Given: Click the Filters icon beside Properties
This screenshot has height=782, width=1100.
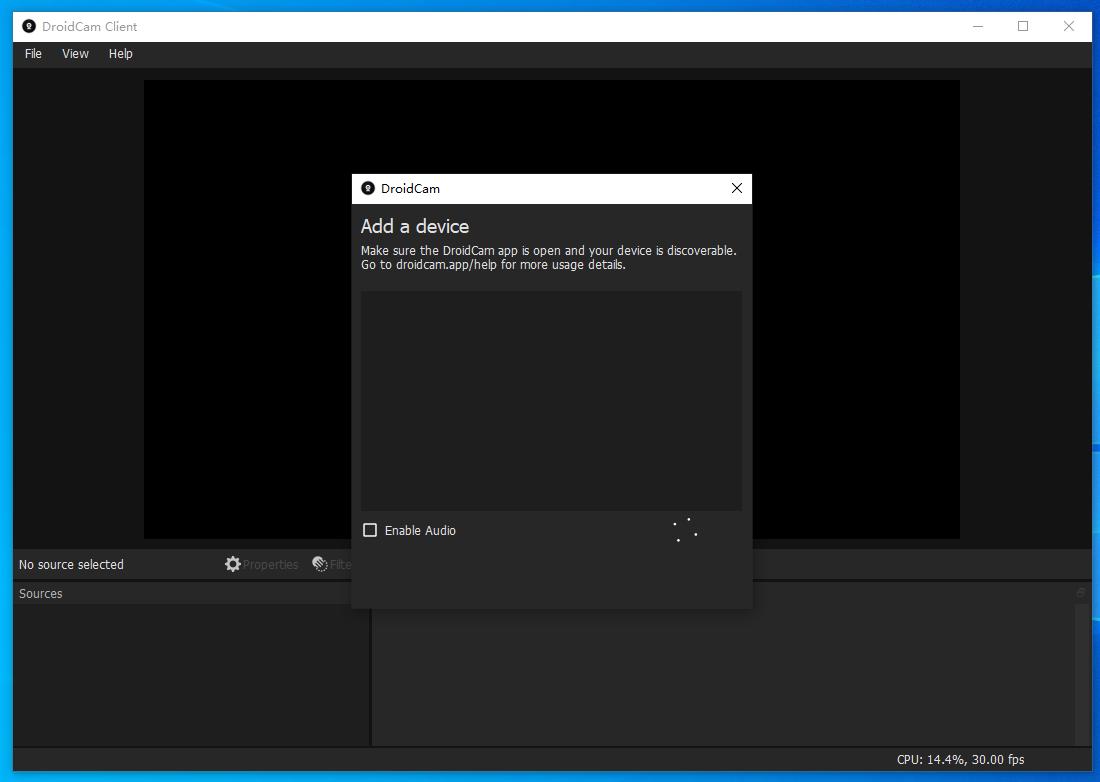Looking at the screenshot, I should (320, 564).
